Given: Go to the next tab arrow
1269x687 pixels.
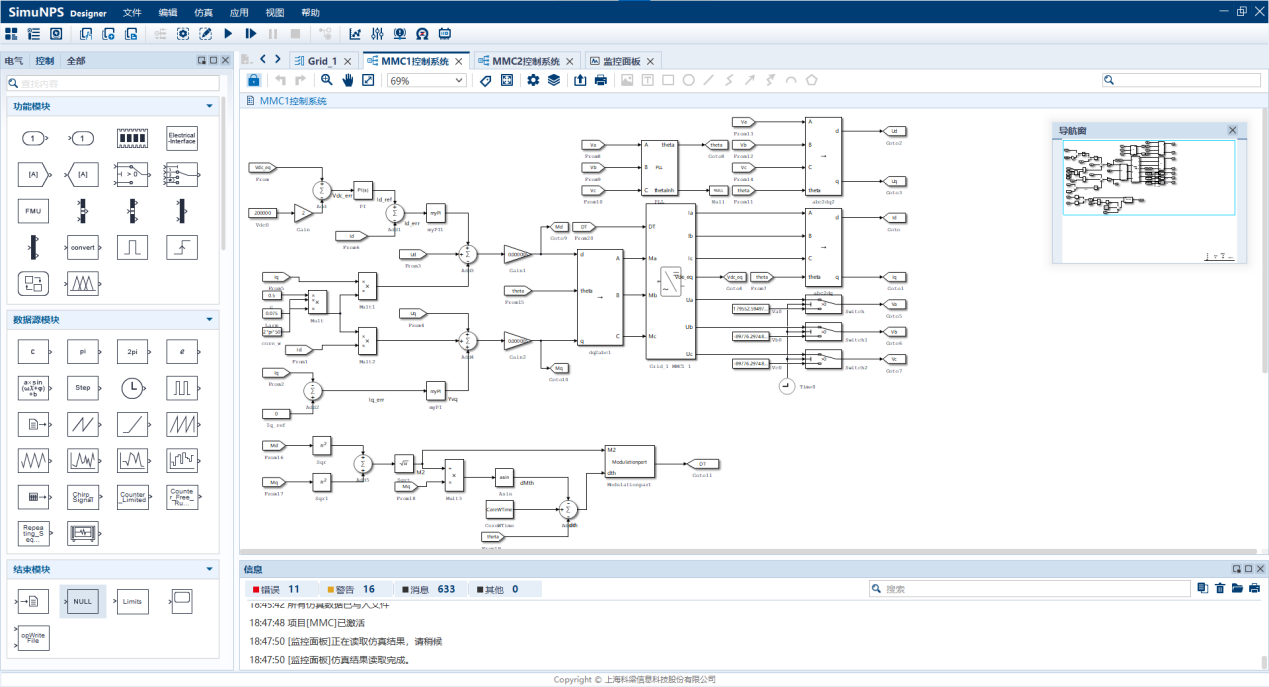Looking at the screenshot, I should click(278, 60).
